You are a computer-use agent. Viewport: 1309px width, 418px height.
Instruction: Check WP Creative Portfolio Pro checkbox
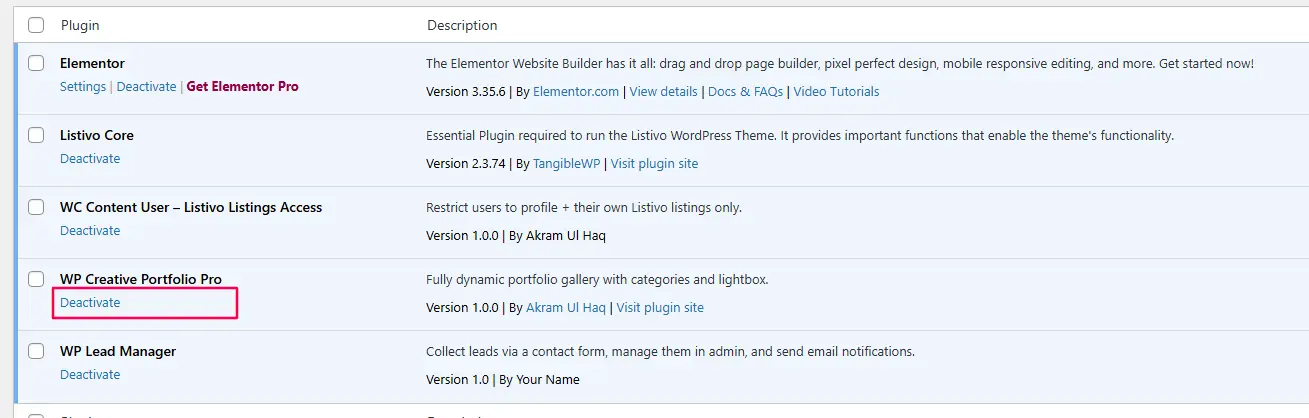point(36,279)
